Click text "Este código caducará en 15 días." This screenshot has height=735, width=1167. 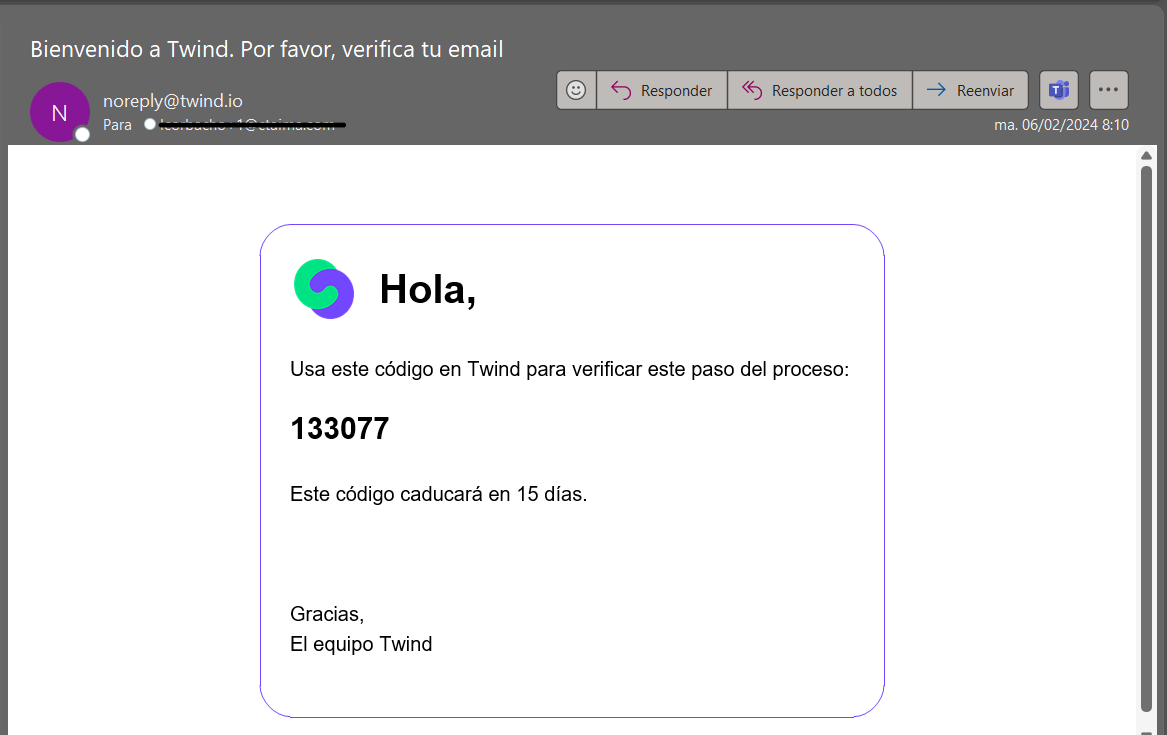pyautogui.click(x=438, y=494)
